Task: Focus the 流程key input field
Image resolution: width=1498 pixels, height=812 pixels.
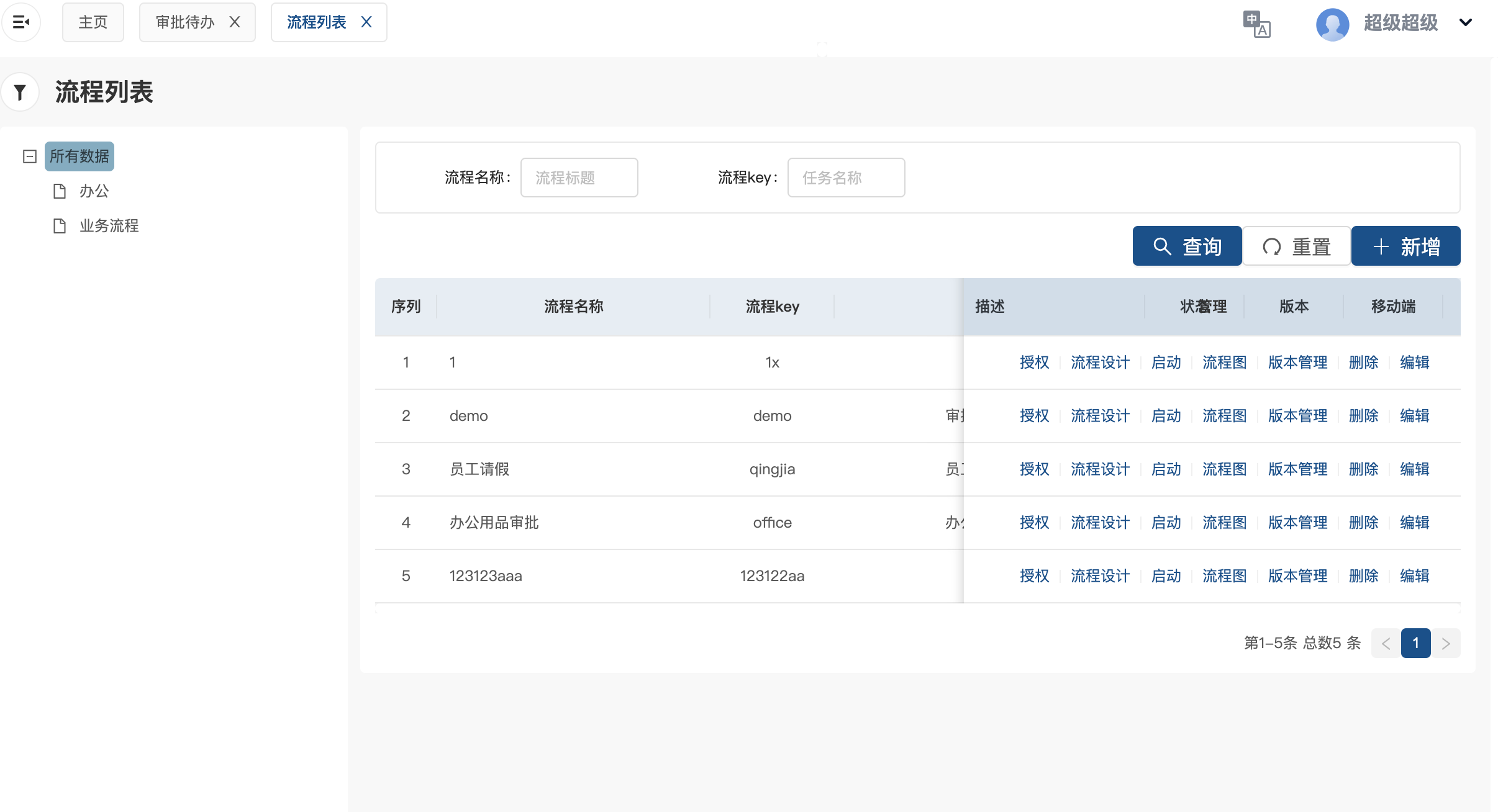Action: [x=847, y=178]
